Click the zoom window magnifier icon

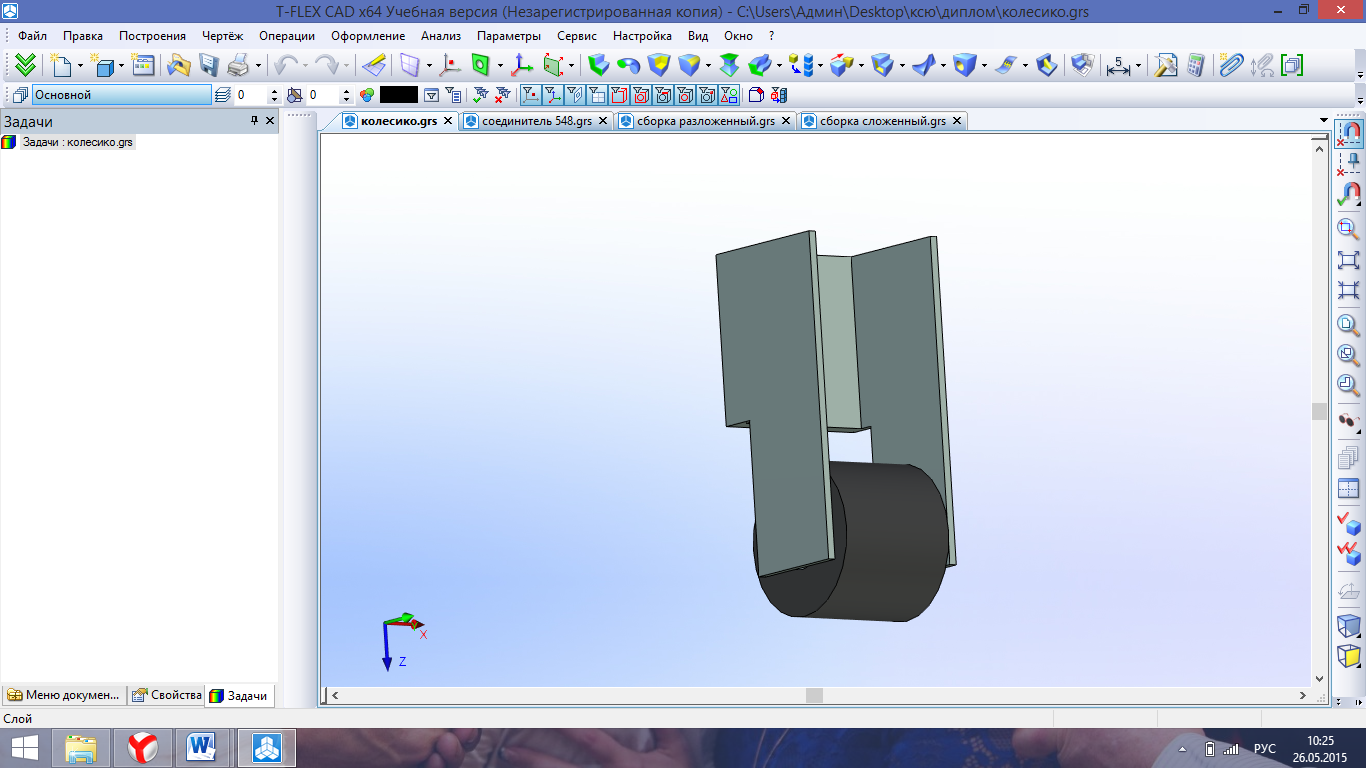[1349, 228]
